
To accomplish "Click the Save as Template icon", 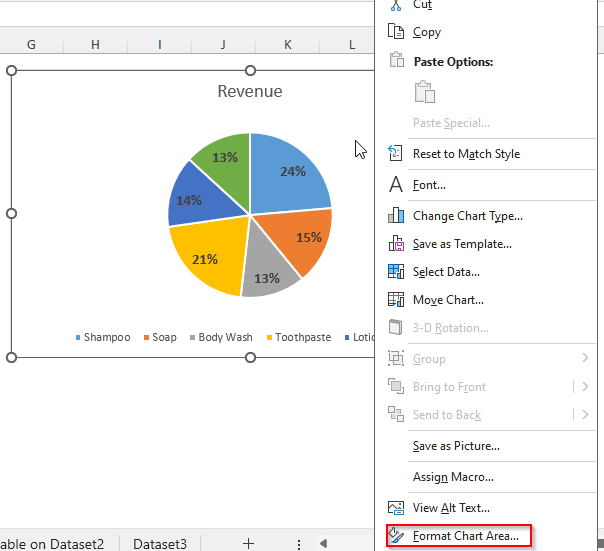I will coord(396,243).
